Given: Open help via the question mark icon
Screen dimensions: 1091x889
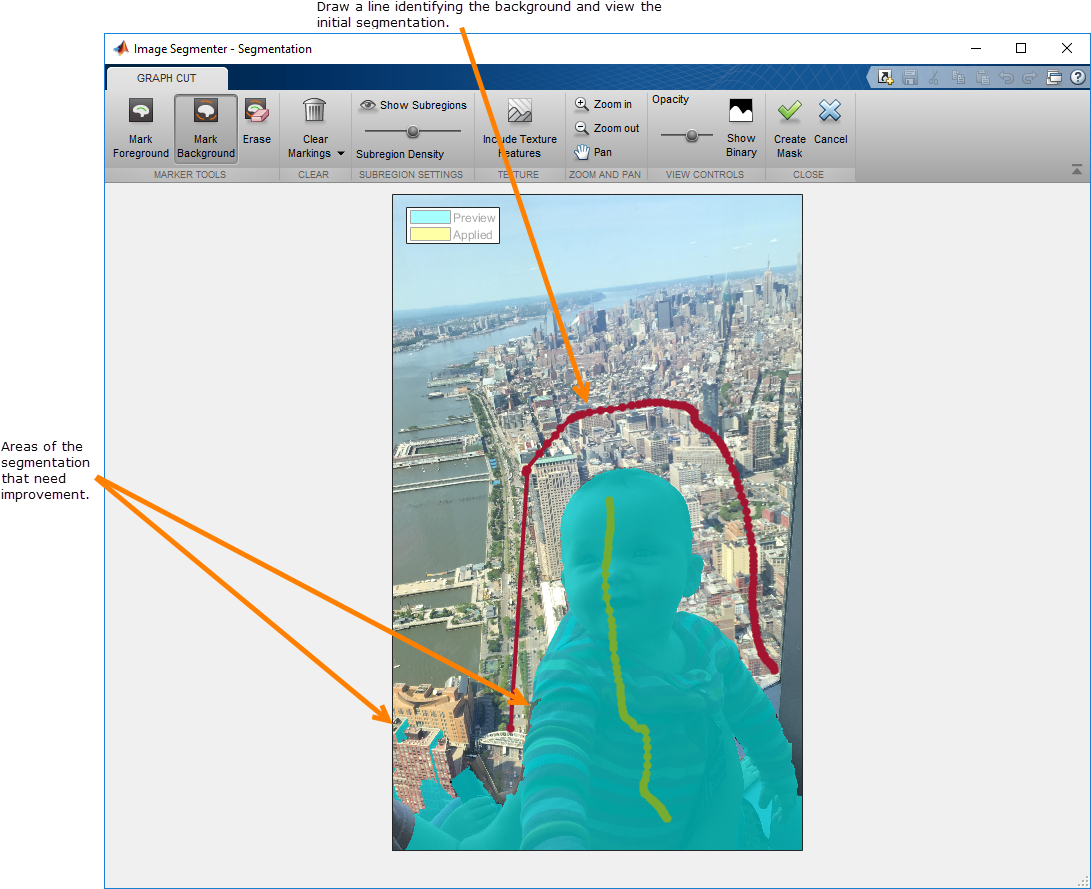Looking at the screenshot, I should 1077,76.
